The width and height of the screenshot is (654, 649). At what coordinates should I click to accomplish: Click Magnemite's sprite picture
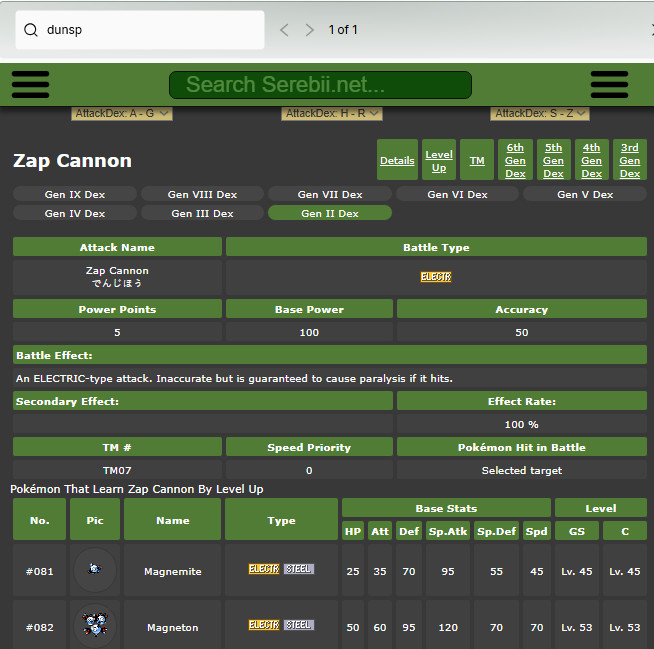click(95, 569)
